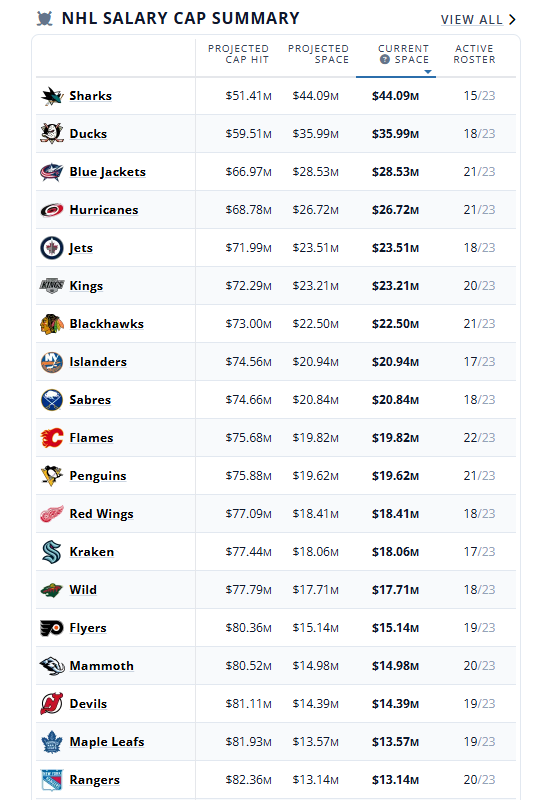Sort by Projected Cap Hit column
Image resolution: width=544 pixels, height=800 pixels.
(x=238, y=54)
